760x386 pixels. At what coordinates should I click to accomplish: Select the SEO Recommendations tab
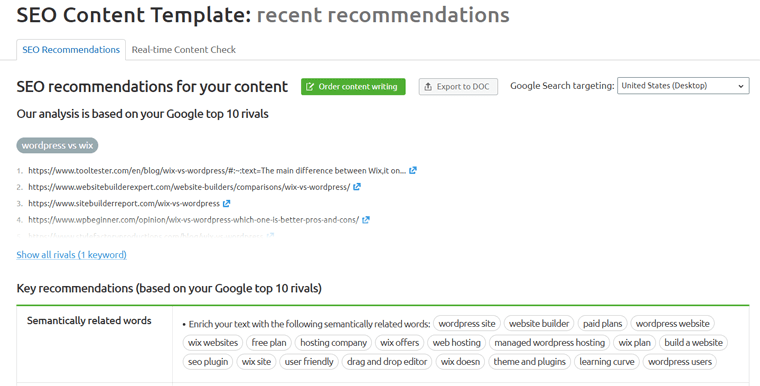pos(71,49)
